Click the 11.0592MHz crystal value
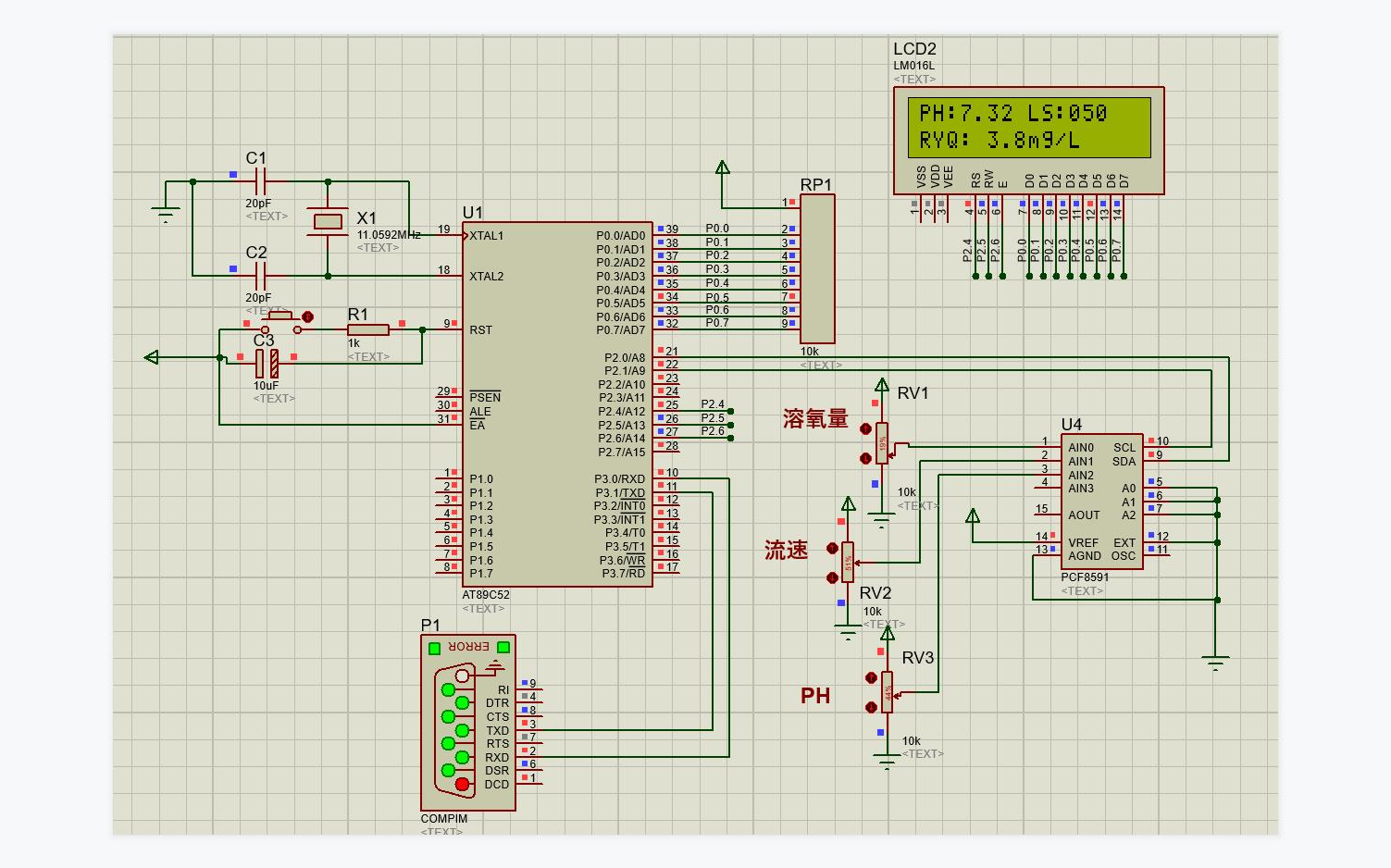 coord(389,235)
